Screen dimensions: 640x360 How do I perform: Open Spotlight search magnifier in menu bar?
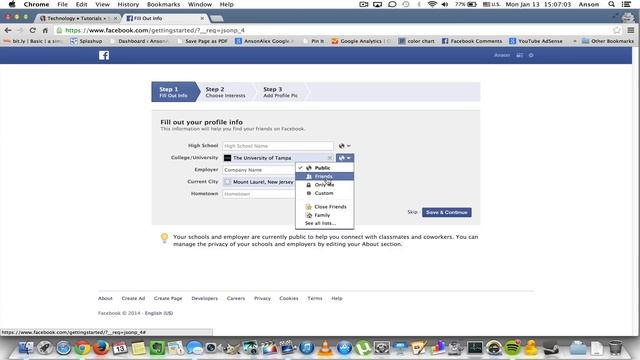click(611, 4)
